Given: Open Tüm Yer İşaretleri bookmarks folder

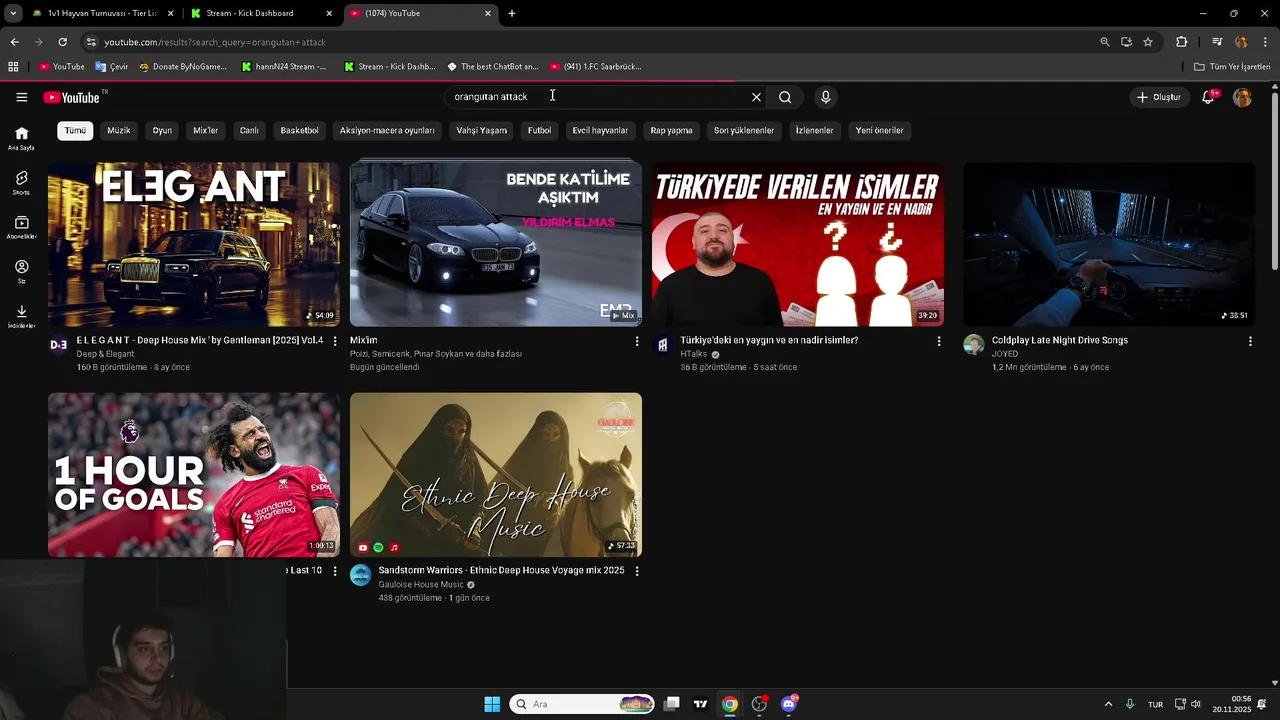Looking at the screenshot, I should click(x=1232, y=67).
